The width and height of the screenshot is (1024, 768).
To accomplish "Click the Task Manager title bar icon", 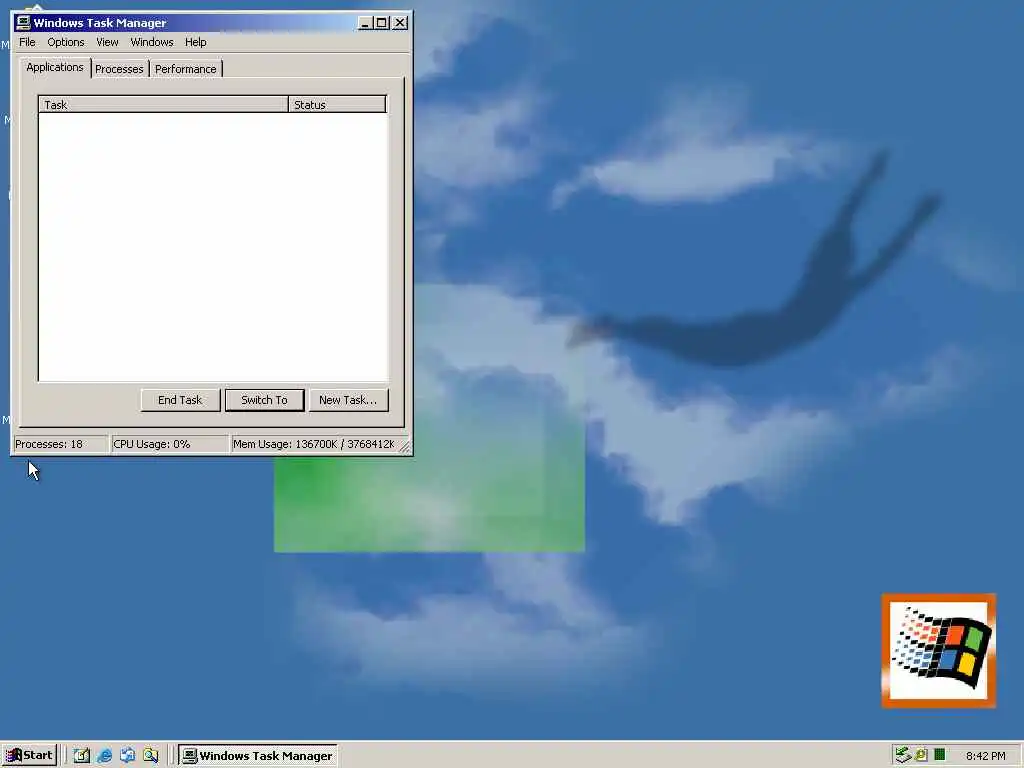I will click(x=24, y=23).
